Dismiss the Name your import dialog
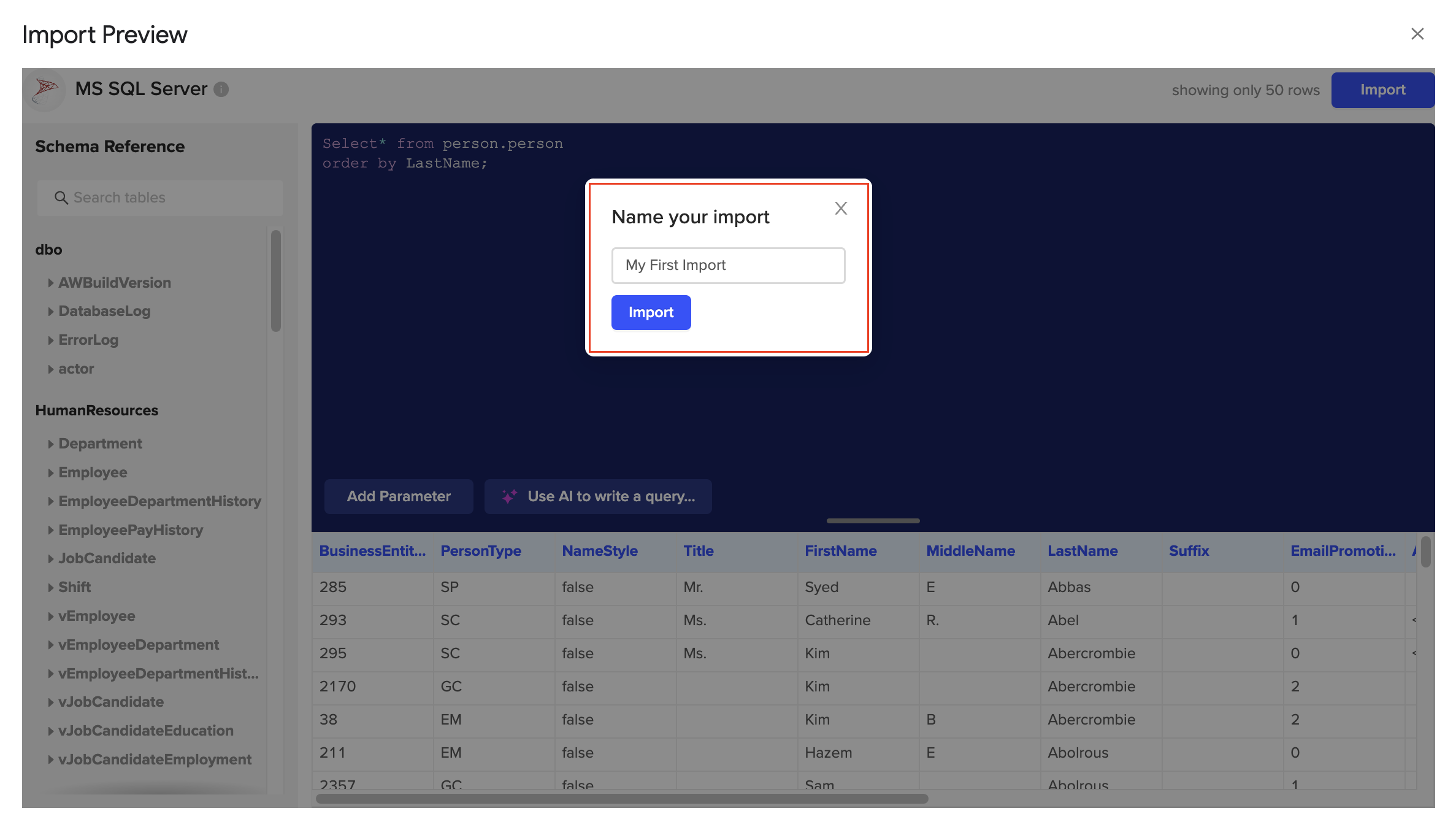This screenshot has width=1456, height=827. click(x=840, y=208)
